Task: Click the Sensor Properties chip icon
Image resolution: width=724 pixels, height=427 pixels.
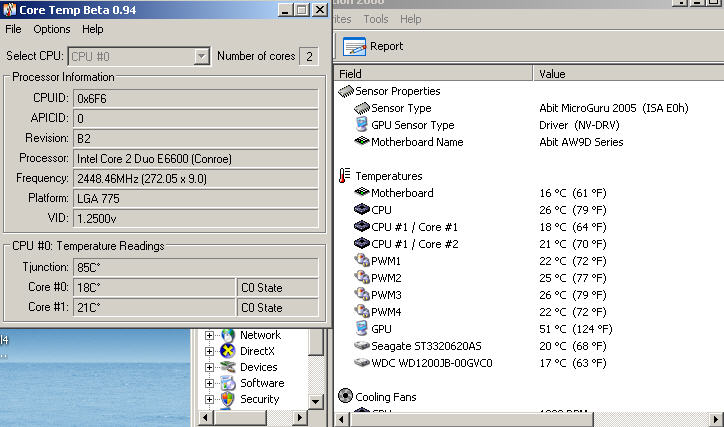Action: (346, 91)
